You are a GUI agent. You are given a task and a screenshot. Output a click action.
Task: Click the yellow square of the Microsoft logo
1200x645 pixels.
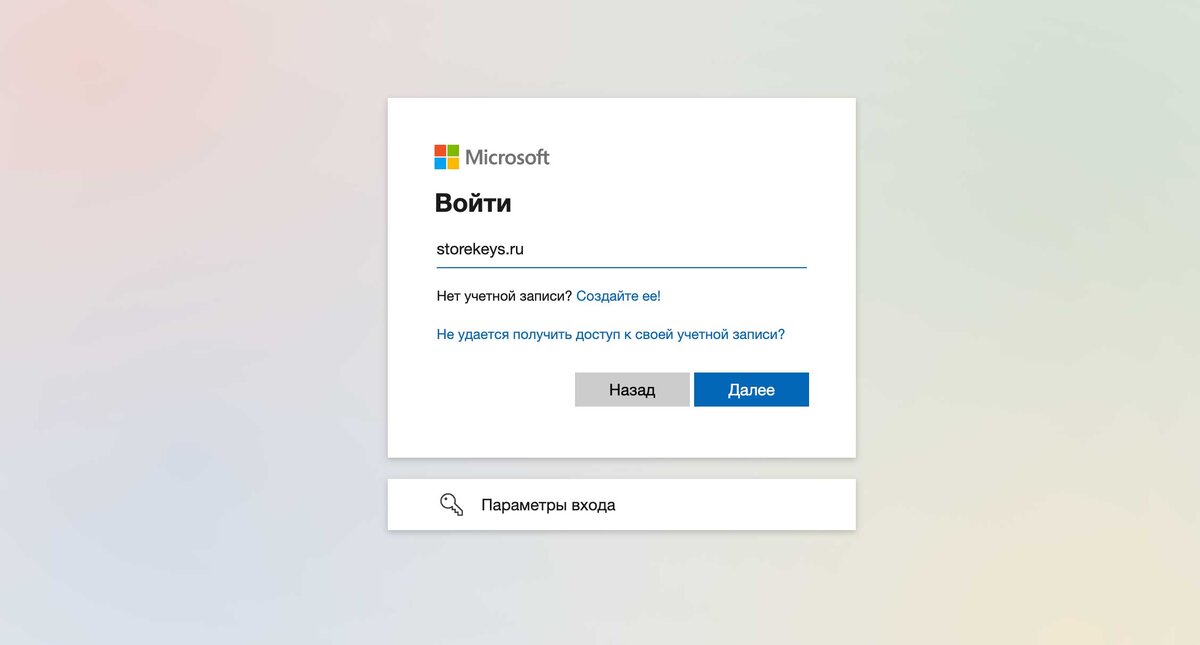(453, 163)
